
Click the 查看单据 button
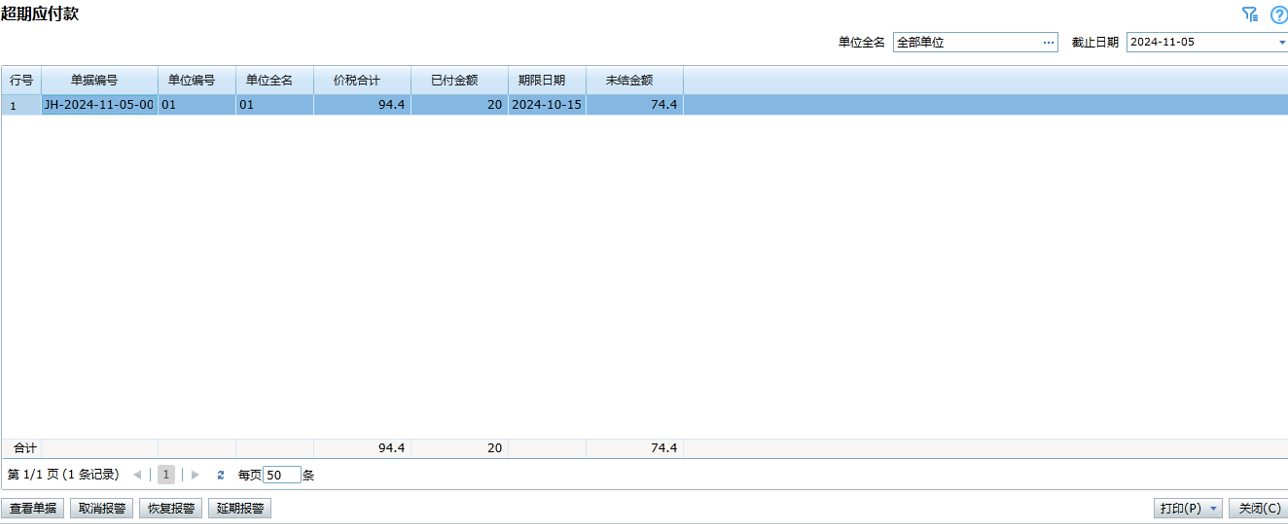(33, 509)
